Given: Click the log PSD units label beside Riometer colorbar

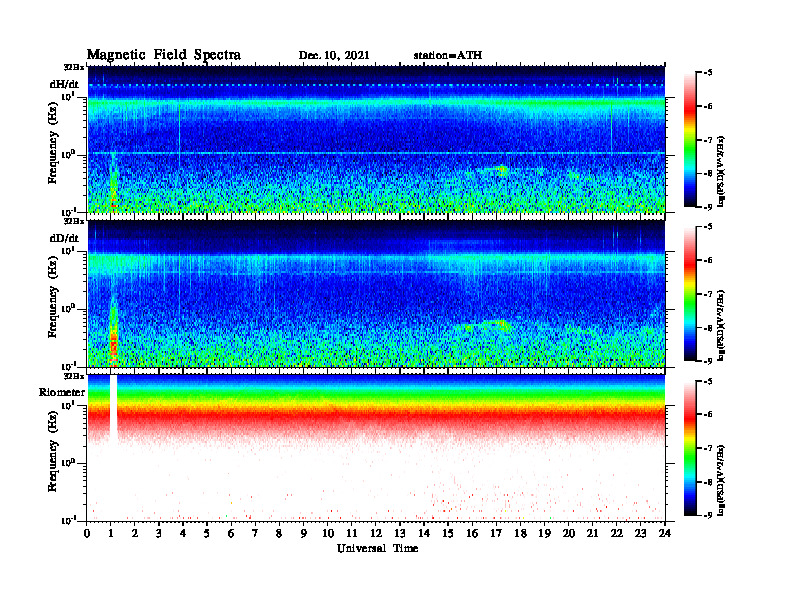Looking at the screenshot, I should click(x=722, y=480).
